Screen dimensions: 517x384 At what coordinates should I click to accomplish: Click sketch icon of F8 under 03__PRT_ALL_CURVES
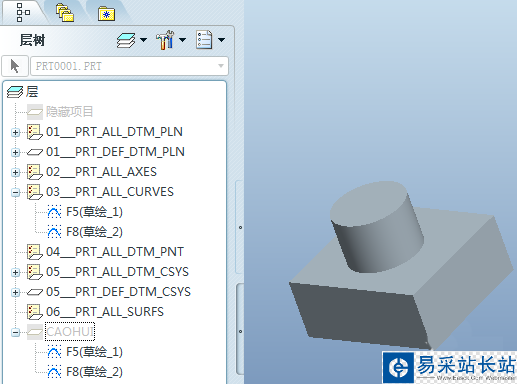coord(54,232)
